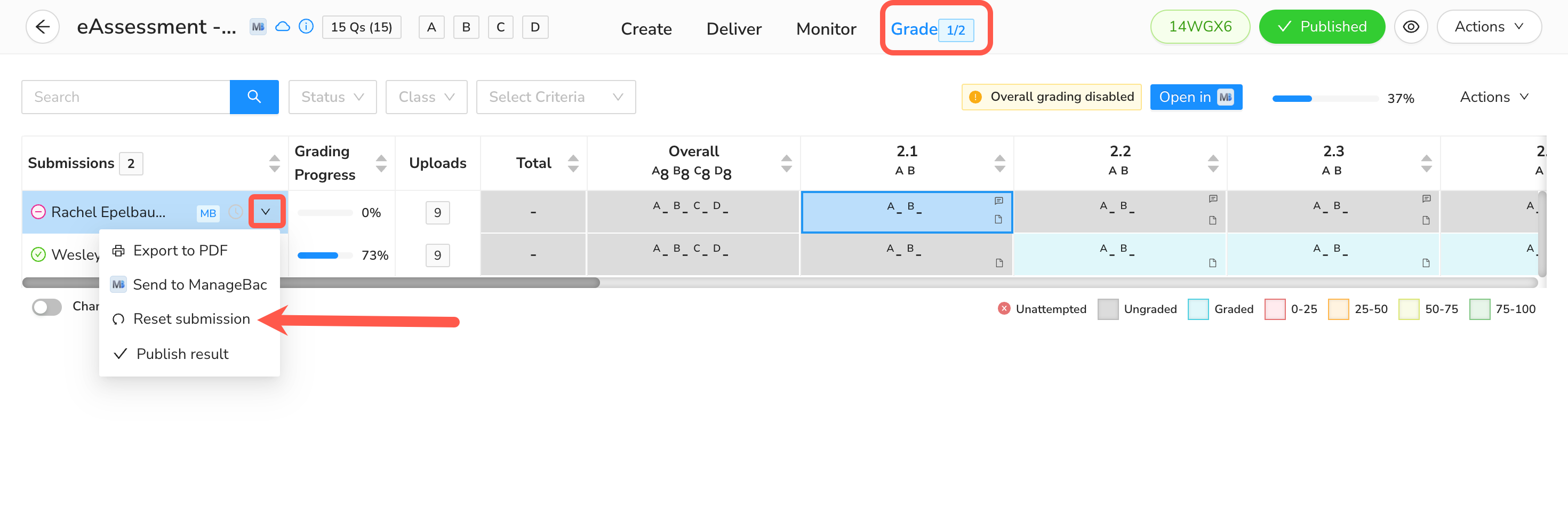Toggle the preview eye button
Viewport: 1568px width, 512px height.
[1410, 27]
